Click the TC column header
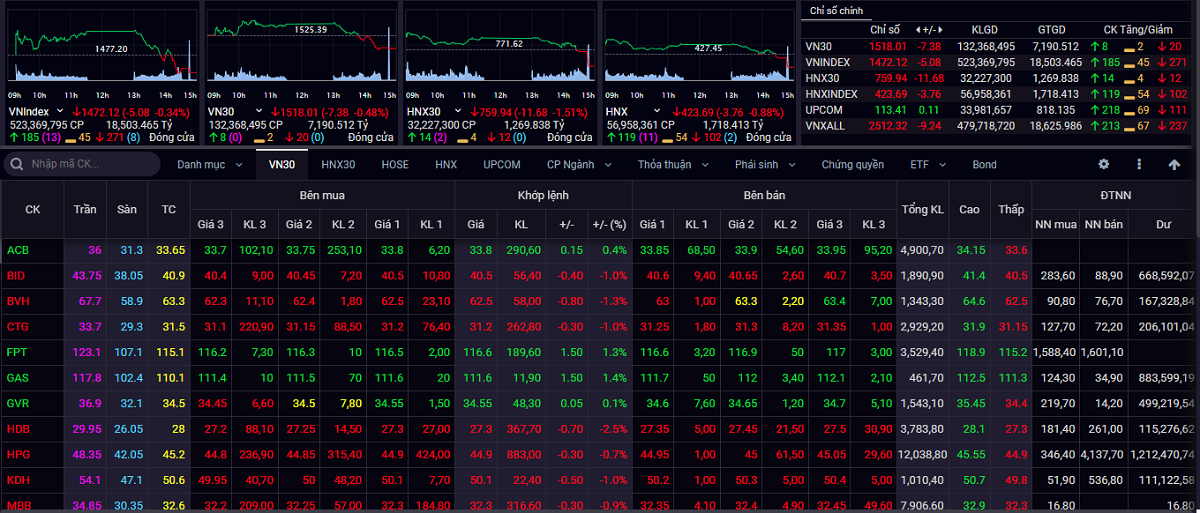Image resolution: width=1200 pixels, height=513 pixels. coord(169,210)
